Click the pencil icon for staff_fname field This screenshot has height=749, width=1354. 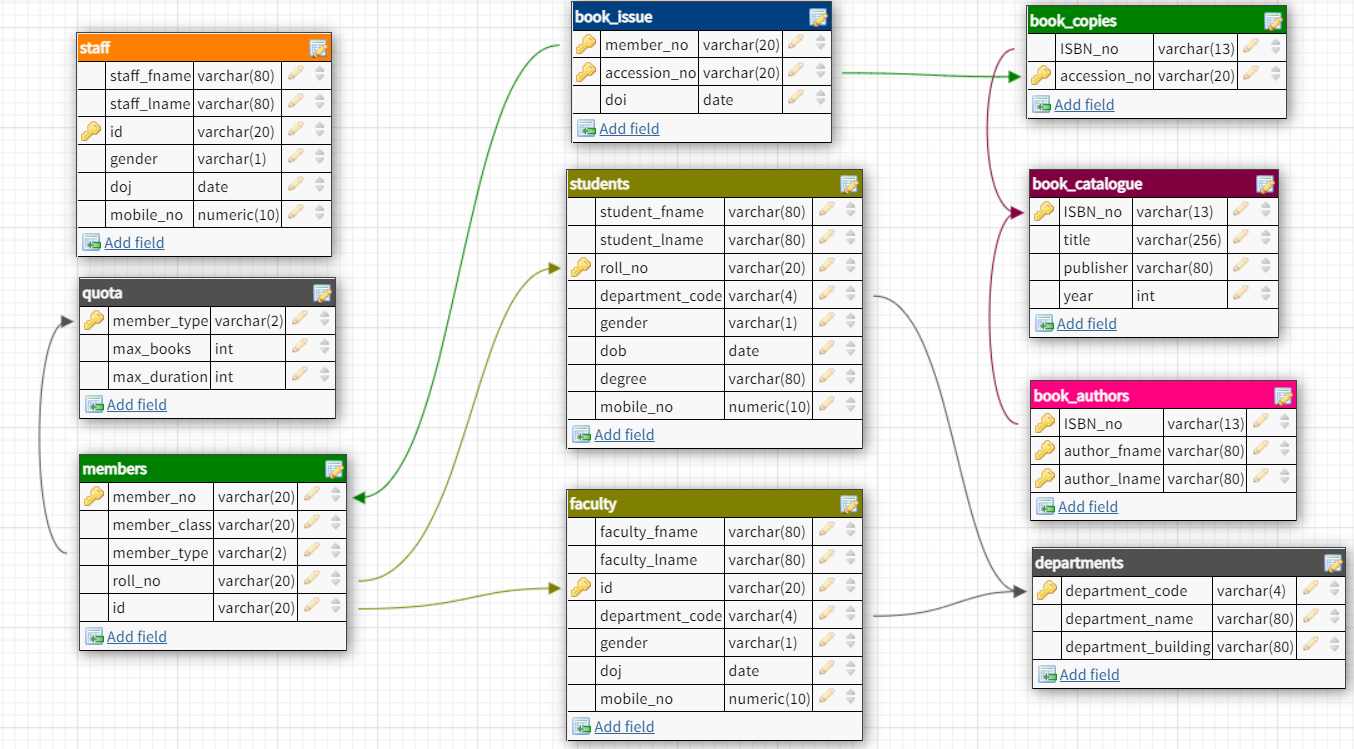(295, 75)
